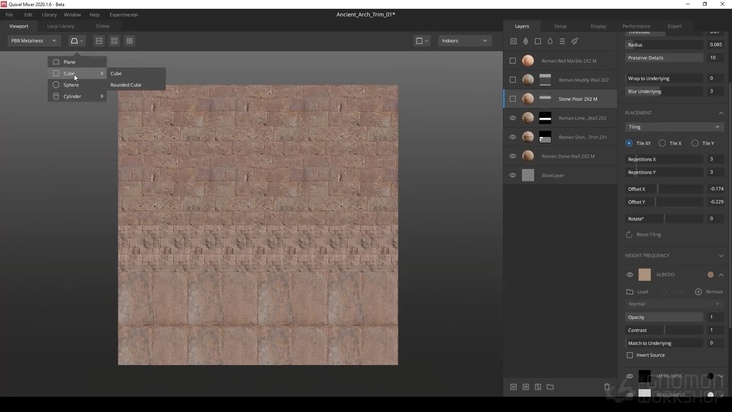Switch to the Local Library tab

(x=61, y=26)
